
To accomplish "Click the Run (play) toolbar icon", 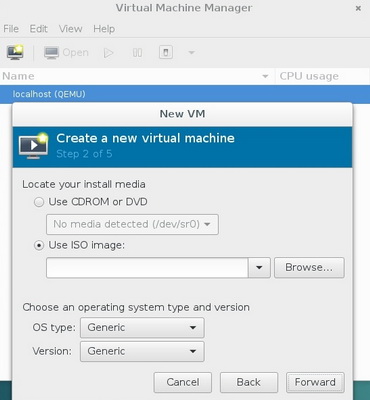I will click(109, 53).
